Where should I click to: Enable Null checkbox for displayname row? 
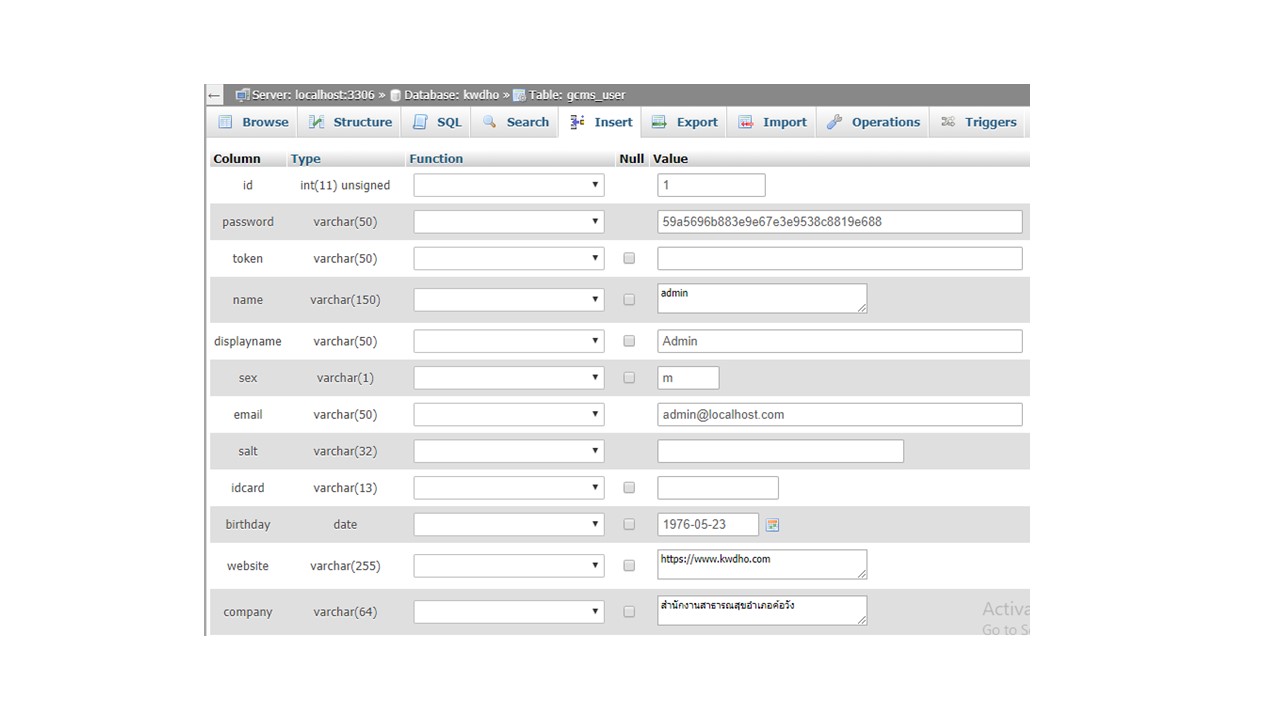629,341
